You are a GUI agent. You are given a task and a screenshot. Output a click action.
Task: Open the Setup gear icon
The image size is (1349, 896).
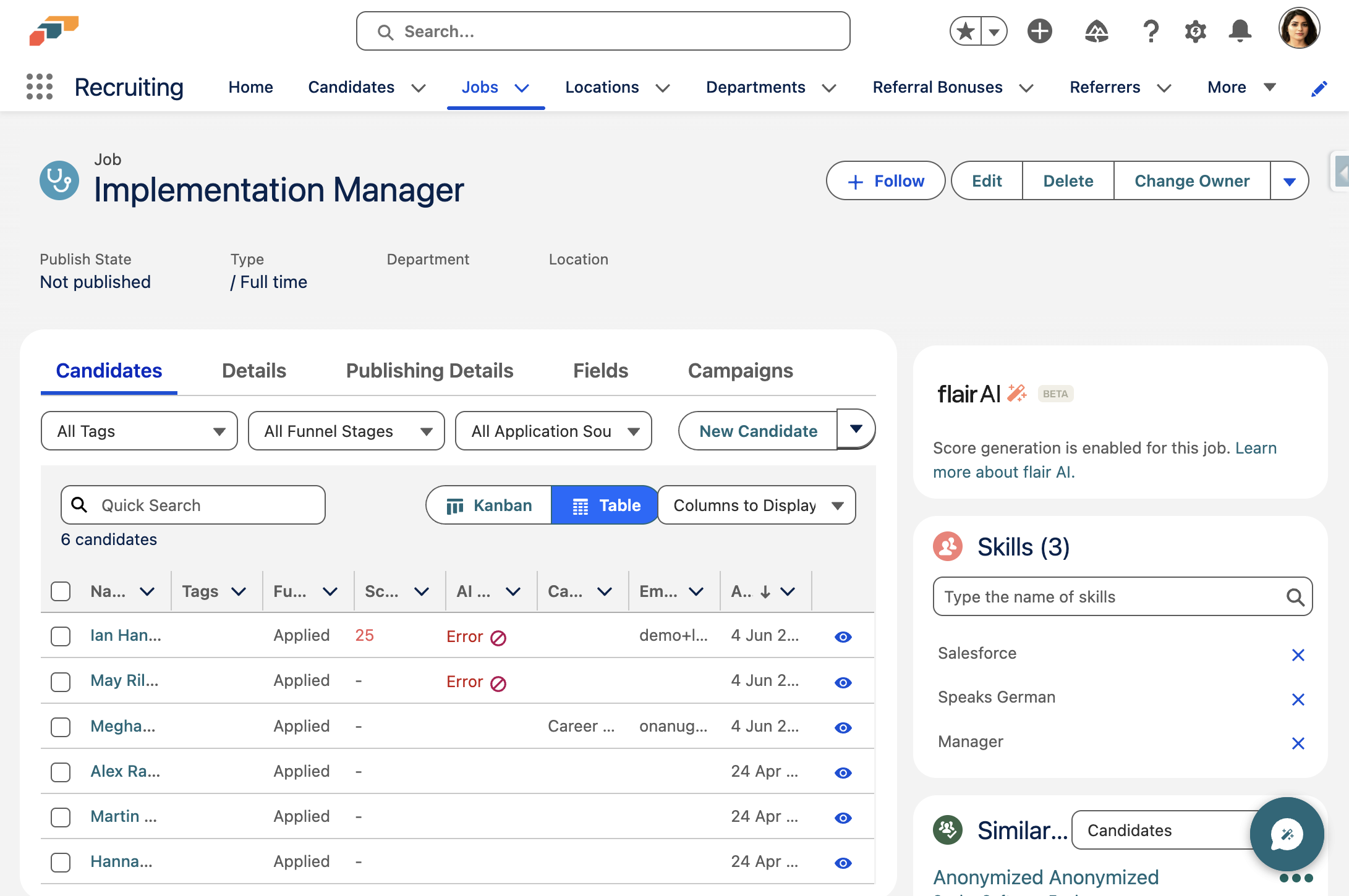pos(1195,31)
